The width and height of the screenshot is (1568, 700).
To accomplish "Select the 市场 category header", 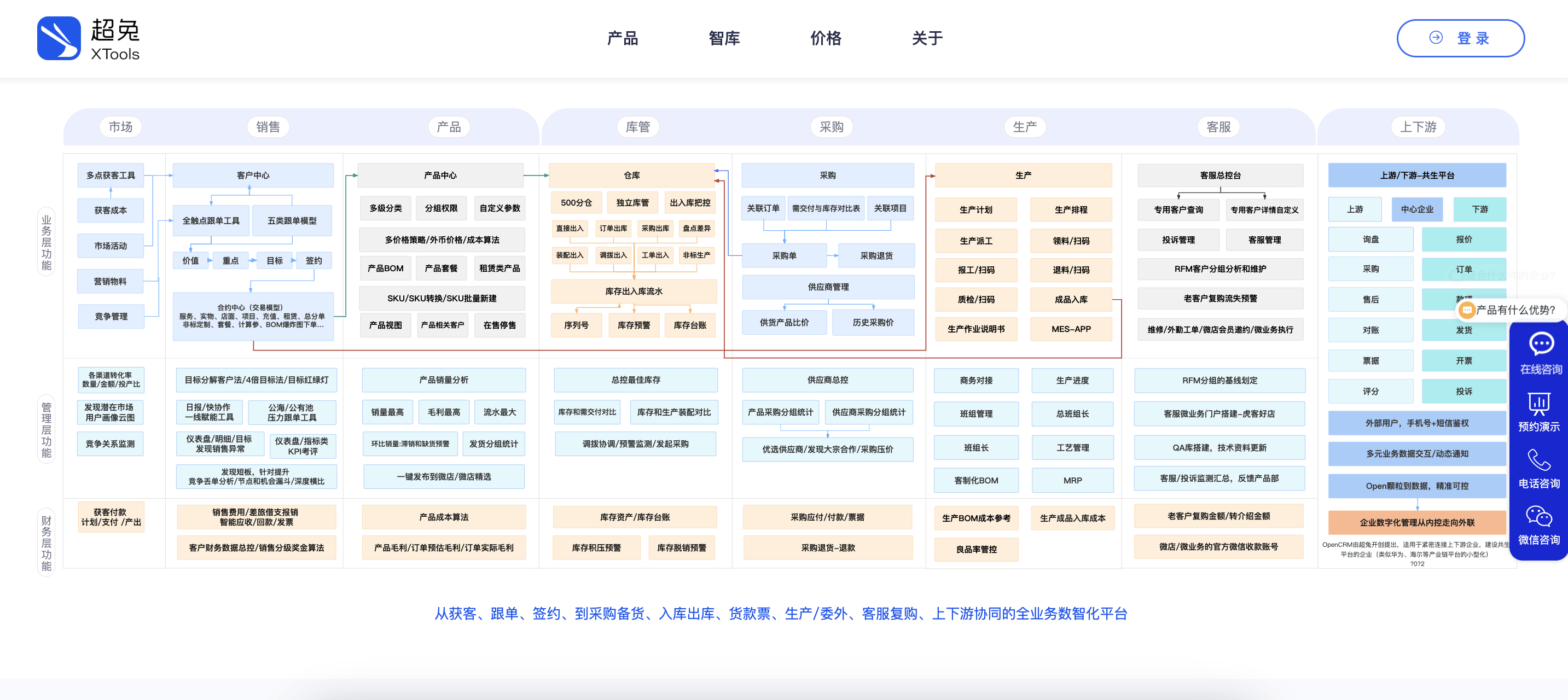I will [x=120, y=127].
